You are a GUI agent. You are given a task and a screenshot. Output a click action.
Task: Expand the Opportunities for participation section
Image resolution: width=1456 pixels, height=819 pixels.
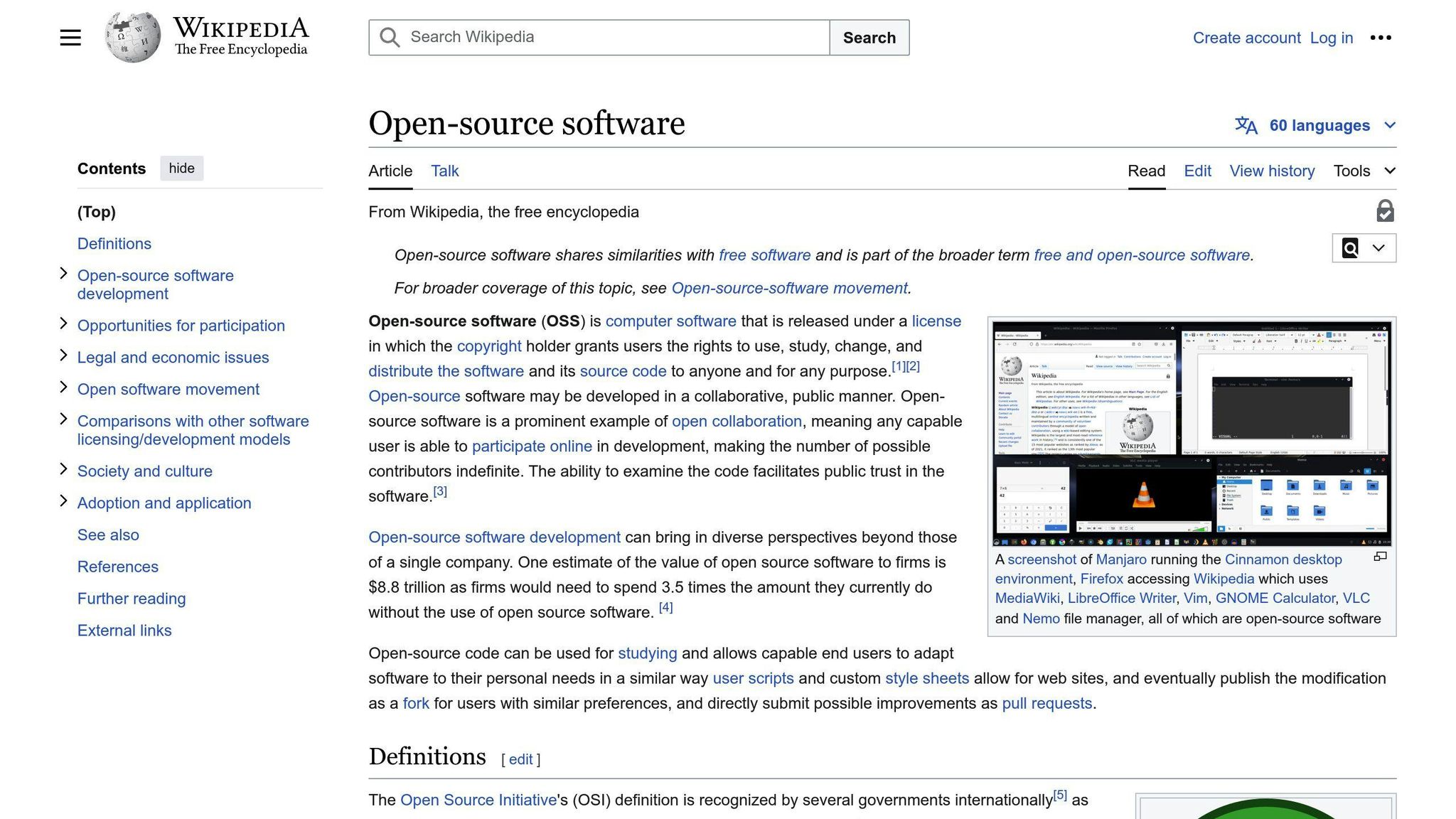pos(64,323)
